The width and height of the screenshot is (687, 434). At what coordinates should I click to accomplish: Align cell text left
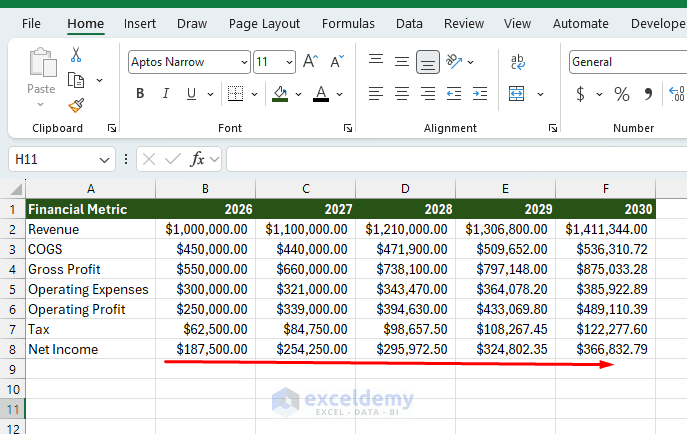point(376,93)
